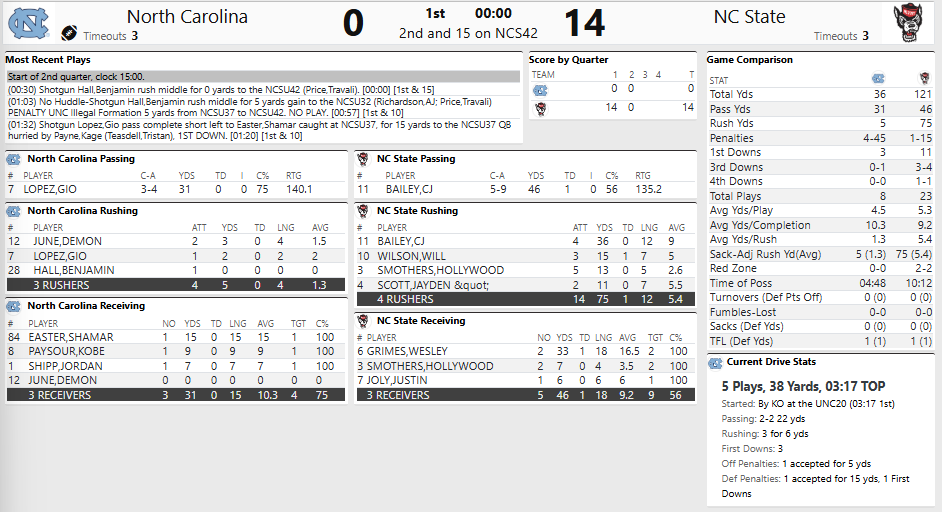Click the team logo in North Carolina Receiving header
Viewport: 942px width, 512px height.
pyautogui.click(x=14, y=306)
